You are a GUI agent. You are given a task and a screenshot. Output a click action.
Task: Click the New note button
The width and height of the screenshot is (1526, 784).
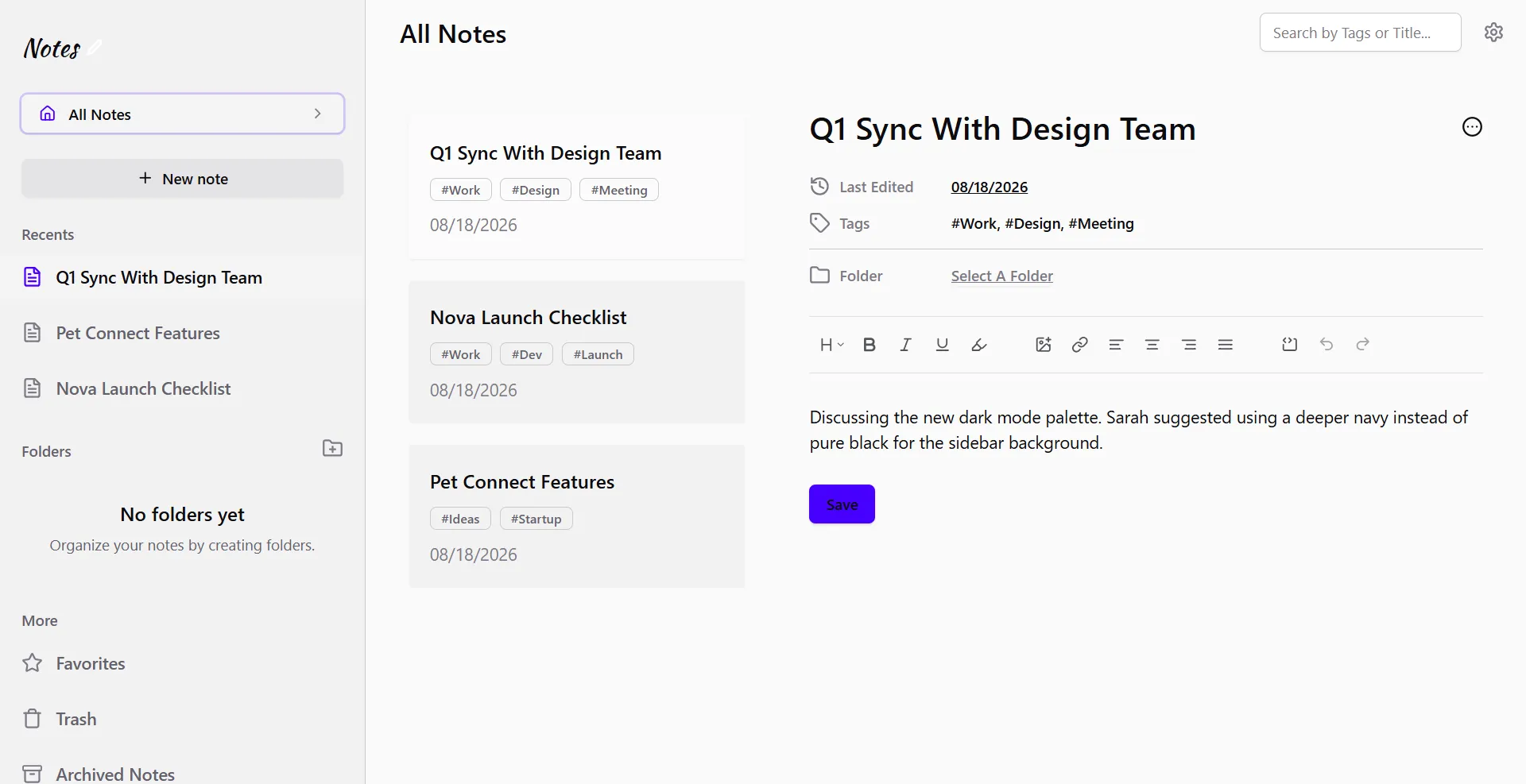[183, 179]
